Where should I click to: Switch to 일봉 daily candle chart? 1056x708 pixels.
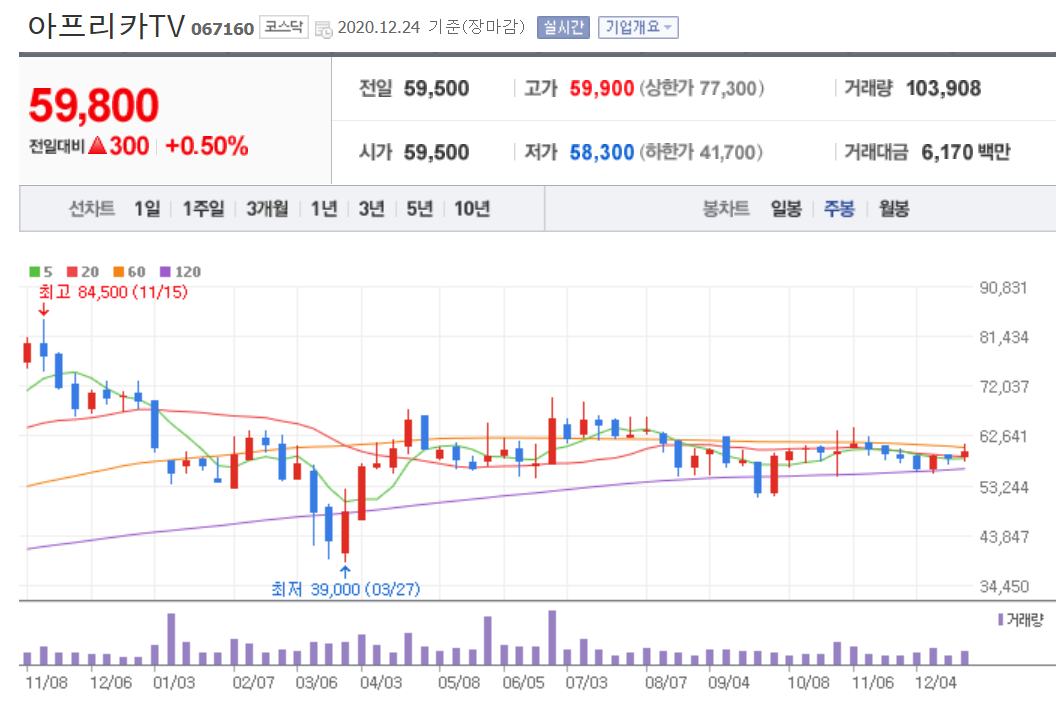pyautogui.click(x=786, y=209)
